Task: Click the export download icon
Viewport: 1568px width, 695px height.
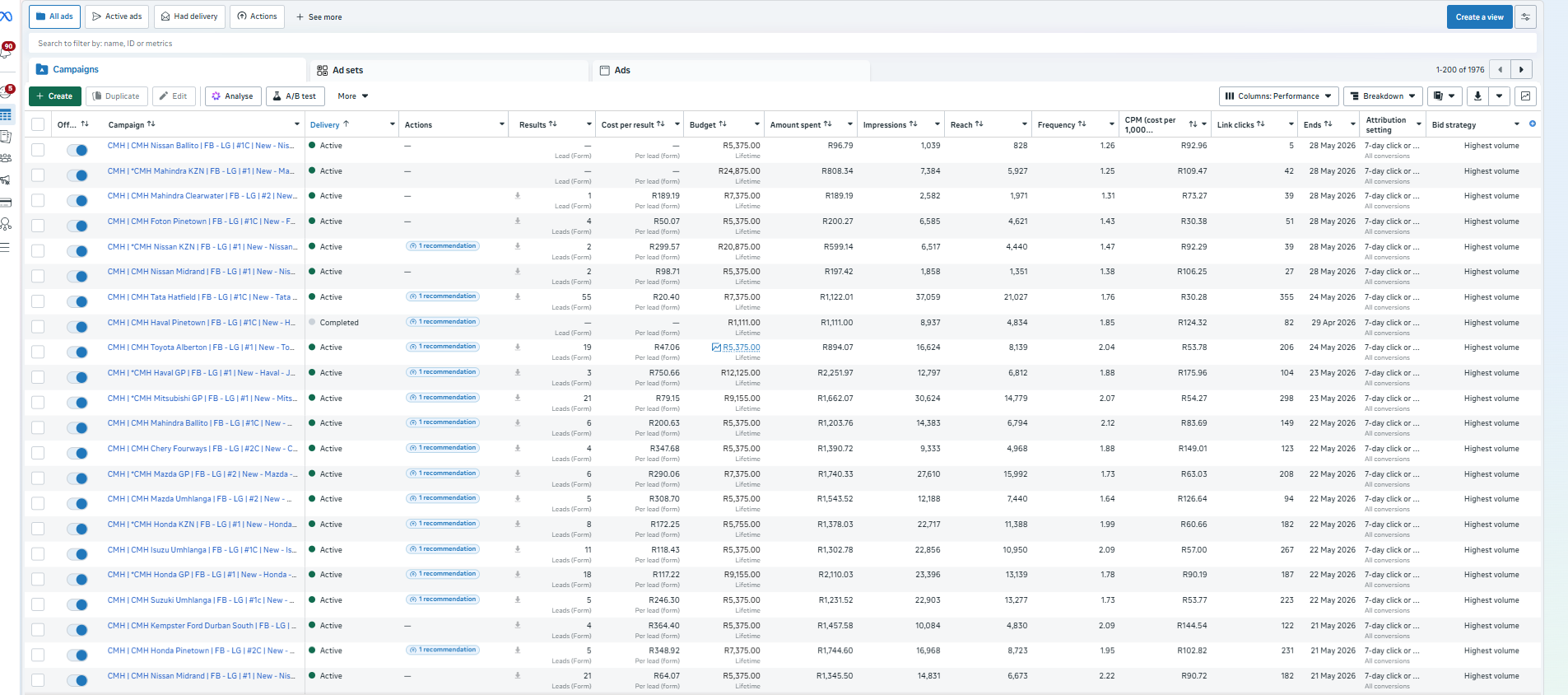Action: pos(1477,96)
